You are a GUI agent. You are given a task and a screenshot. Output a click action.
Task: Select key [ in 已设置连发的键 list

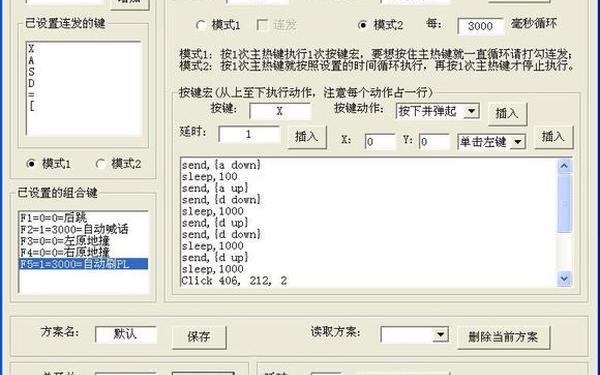(x=31, y=106)
